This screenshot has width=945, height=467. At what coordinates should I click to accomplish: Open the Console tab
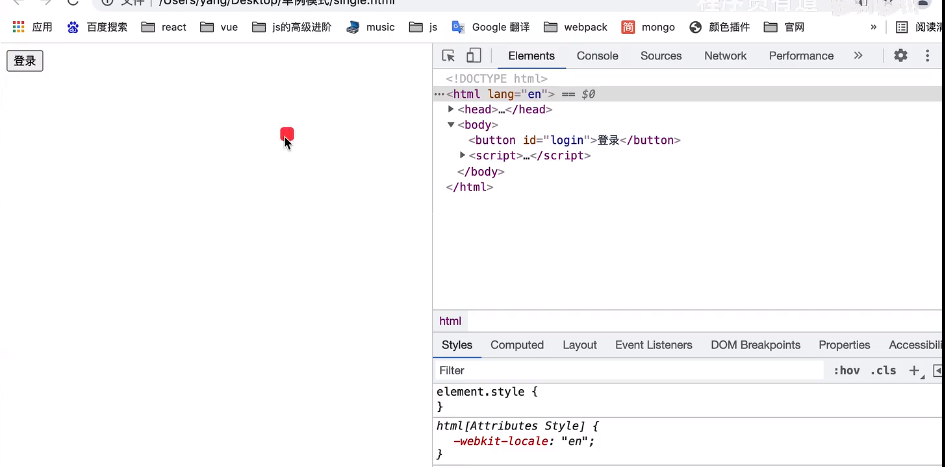click(x=597, y=55)
